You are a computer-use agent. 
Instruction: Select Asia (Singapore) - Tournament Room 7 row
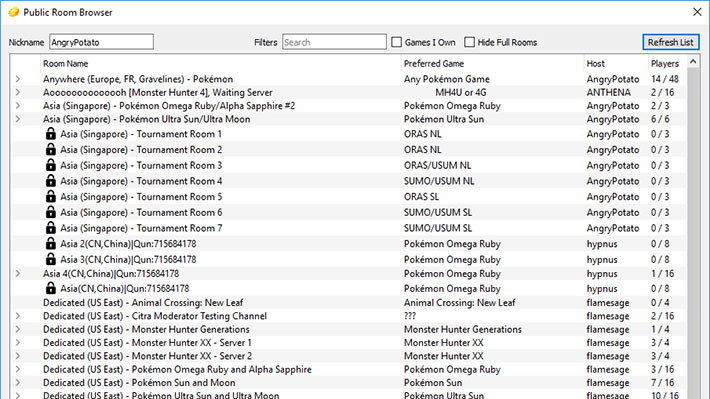point(348,228)
